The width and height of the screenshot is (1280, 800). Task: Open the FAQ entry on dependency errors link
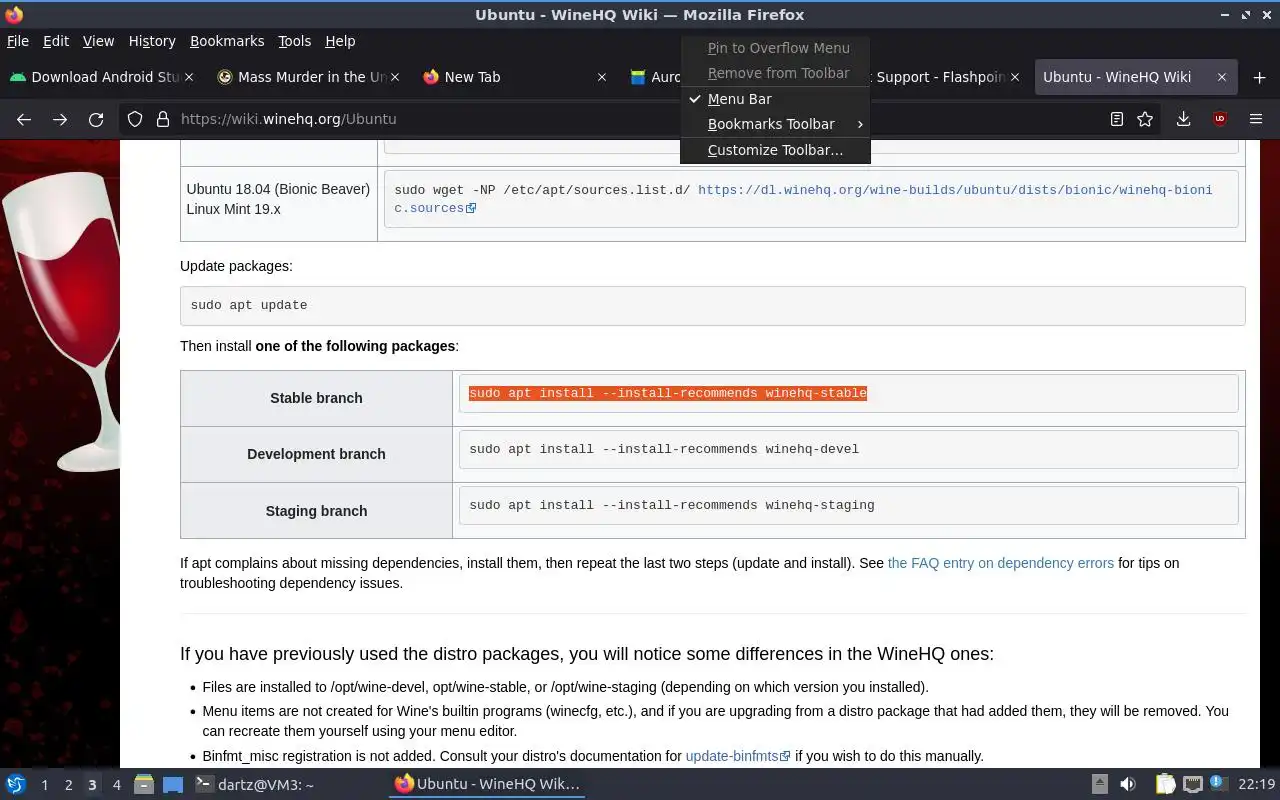coord(1000,563)
